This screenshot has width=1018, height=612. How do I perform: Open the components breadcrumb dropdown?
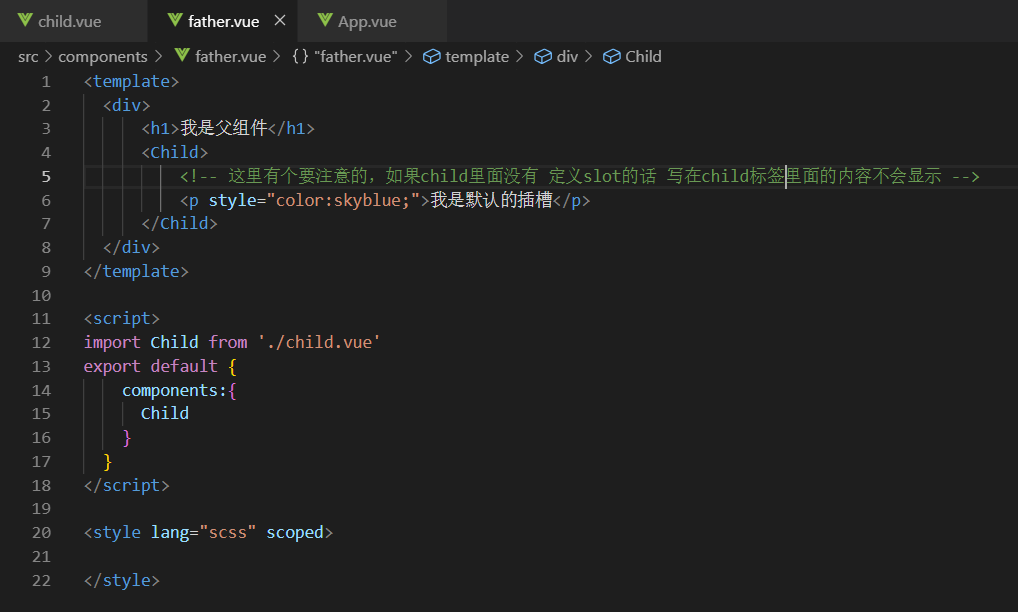tap(102, 57)
